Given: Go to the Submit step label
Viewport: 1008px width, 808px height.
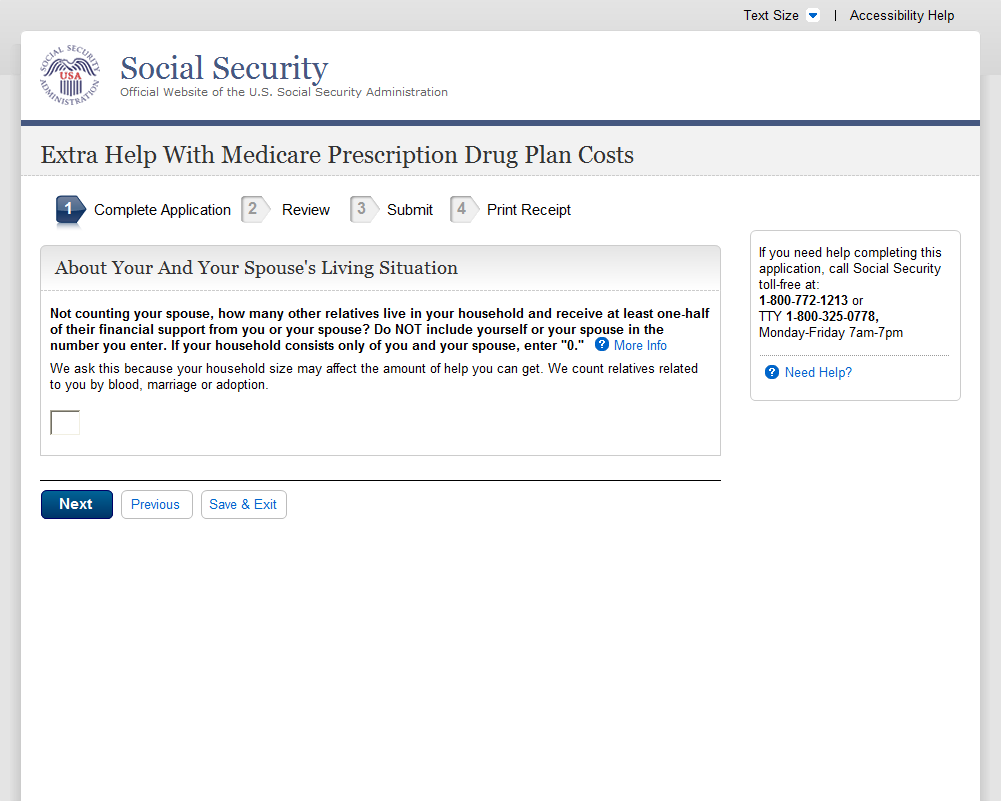Looking at the screenshot, I should click(410, 210).
